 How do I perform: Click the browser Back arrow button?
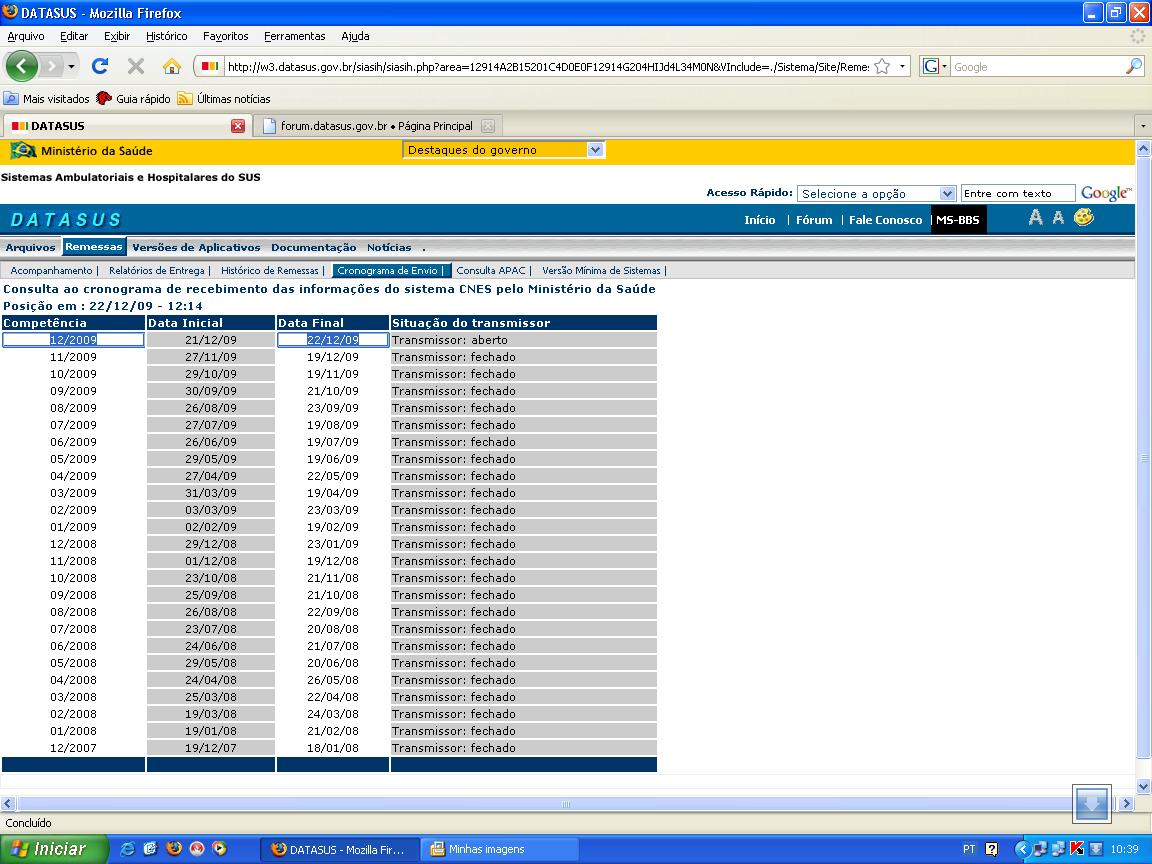click(22, 66)
